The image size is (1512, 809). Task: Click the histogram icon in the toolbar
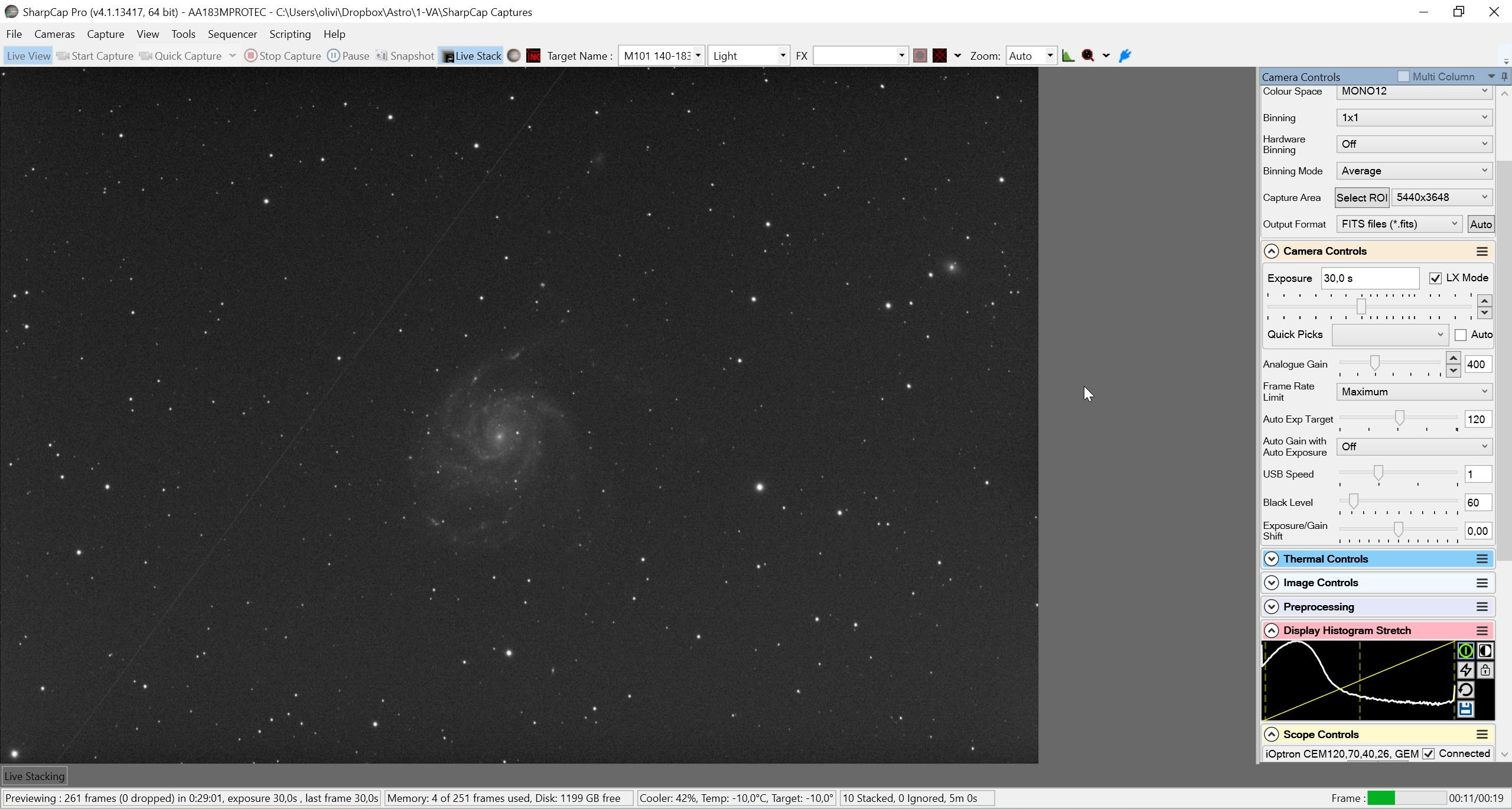pos(1068,56)
